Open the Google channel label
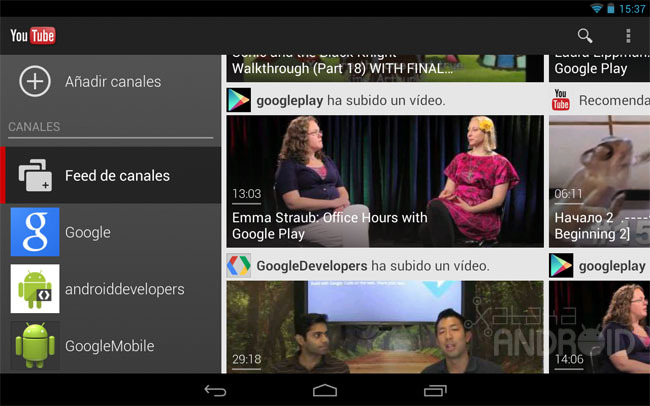The width and height of the screenshot is (650, 406). point(87,232)
